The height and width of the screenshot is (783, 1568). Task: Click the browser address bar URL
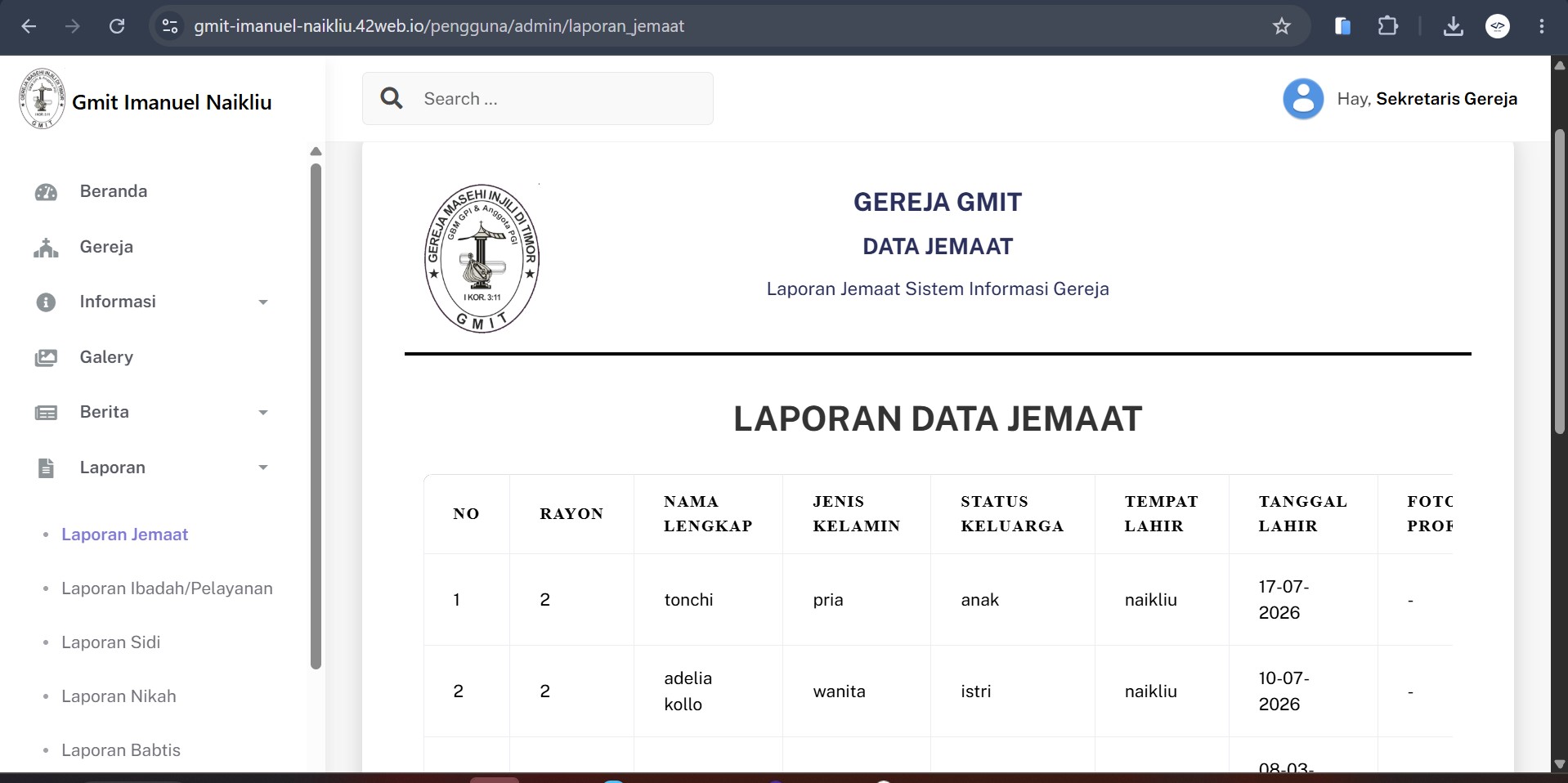(439, 26)
